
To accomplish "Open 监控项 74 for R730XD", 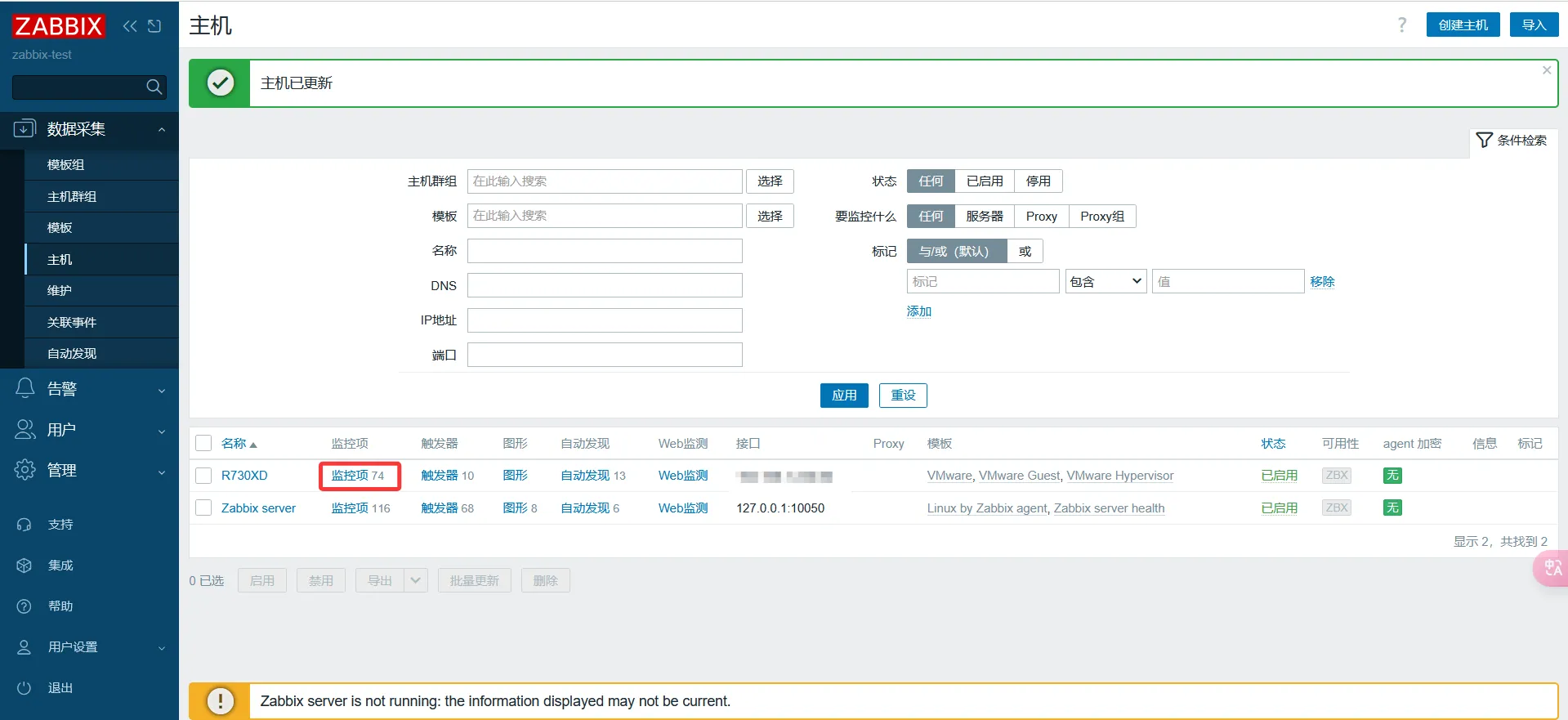I will [358, 476].
